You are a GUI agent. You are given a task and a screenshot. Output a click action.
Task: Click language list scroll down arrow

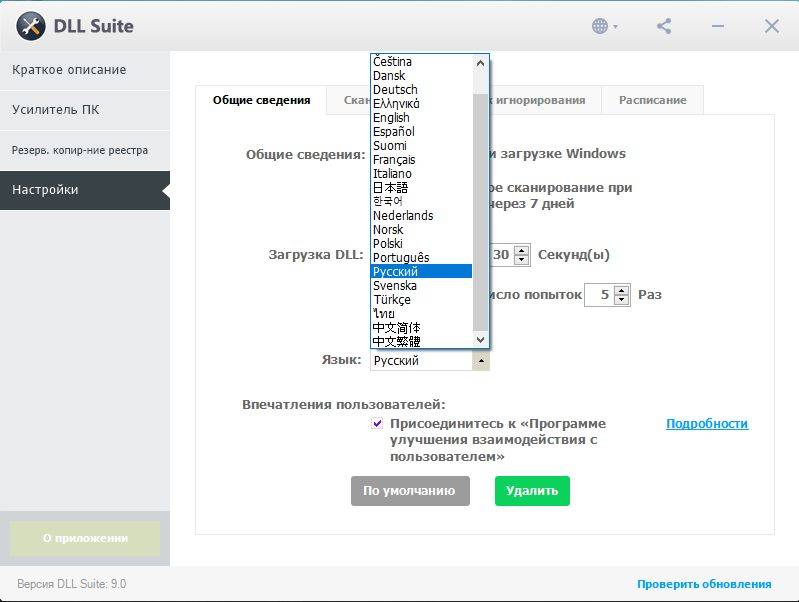click(480, 339)
